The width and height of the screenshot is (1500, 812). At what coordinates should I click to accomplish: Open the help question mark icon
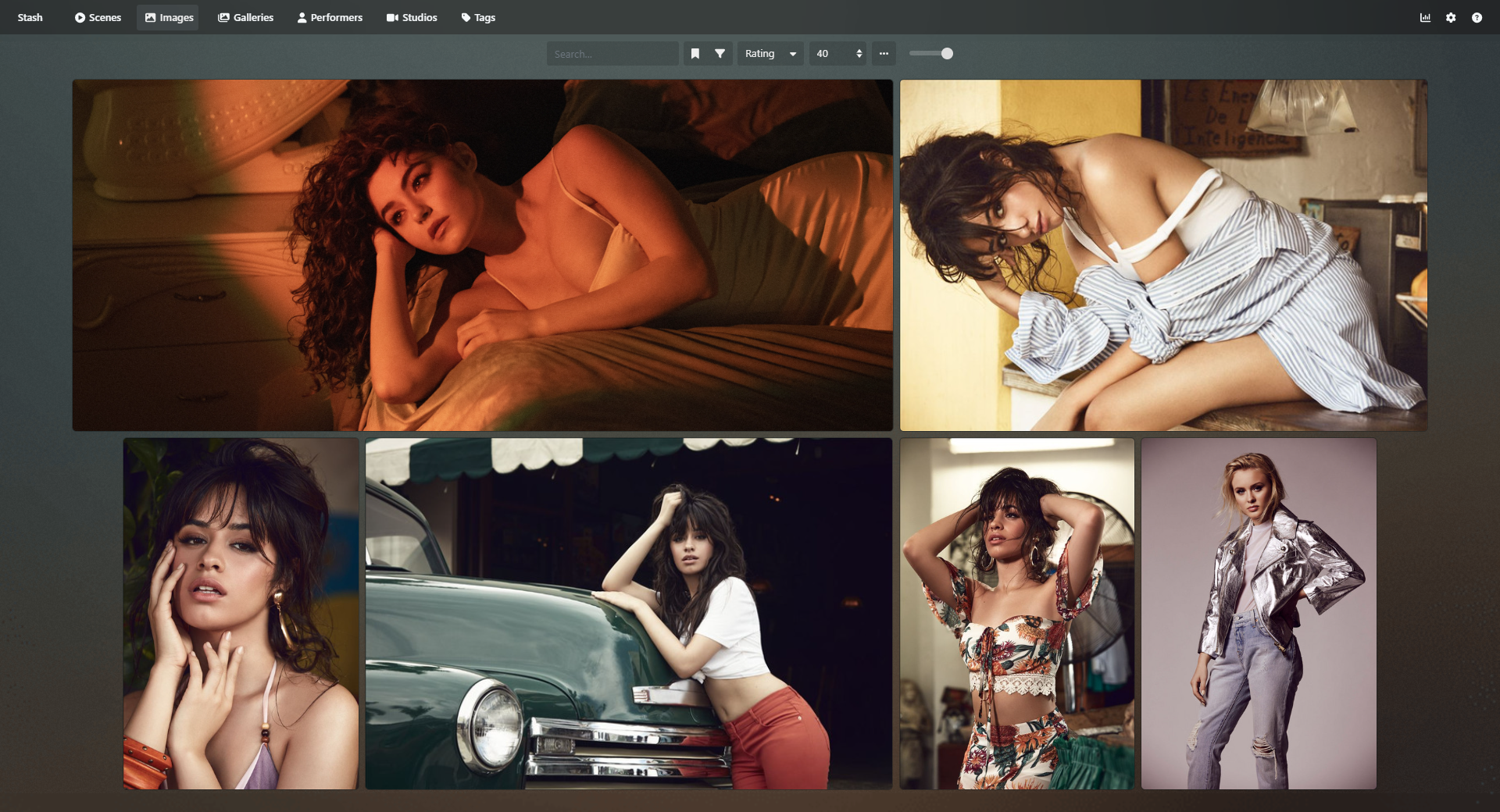1477,17
